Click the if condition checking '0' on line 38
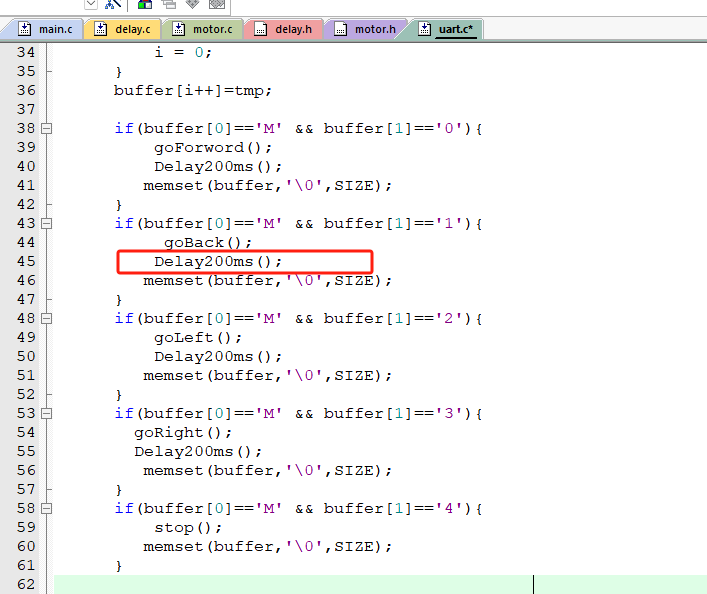 298,129
